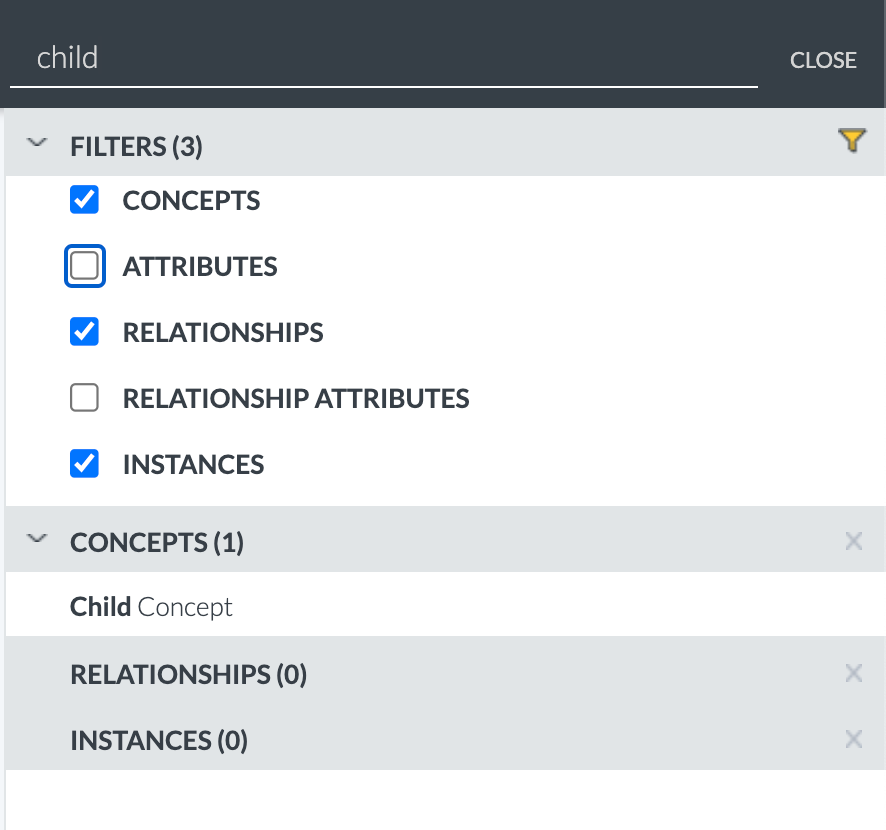This screenshot has height=830, width=886.
Task: Click the Concepts (1) section header label
Action: 157,543
